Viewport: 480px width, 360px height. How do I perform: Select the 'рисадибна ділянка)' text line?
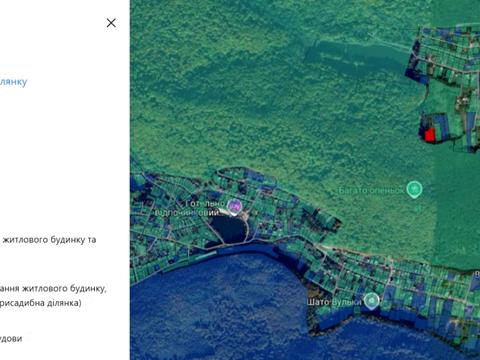(x=40, y=303)
